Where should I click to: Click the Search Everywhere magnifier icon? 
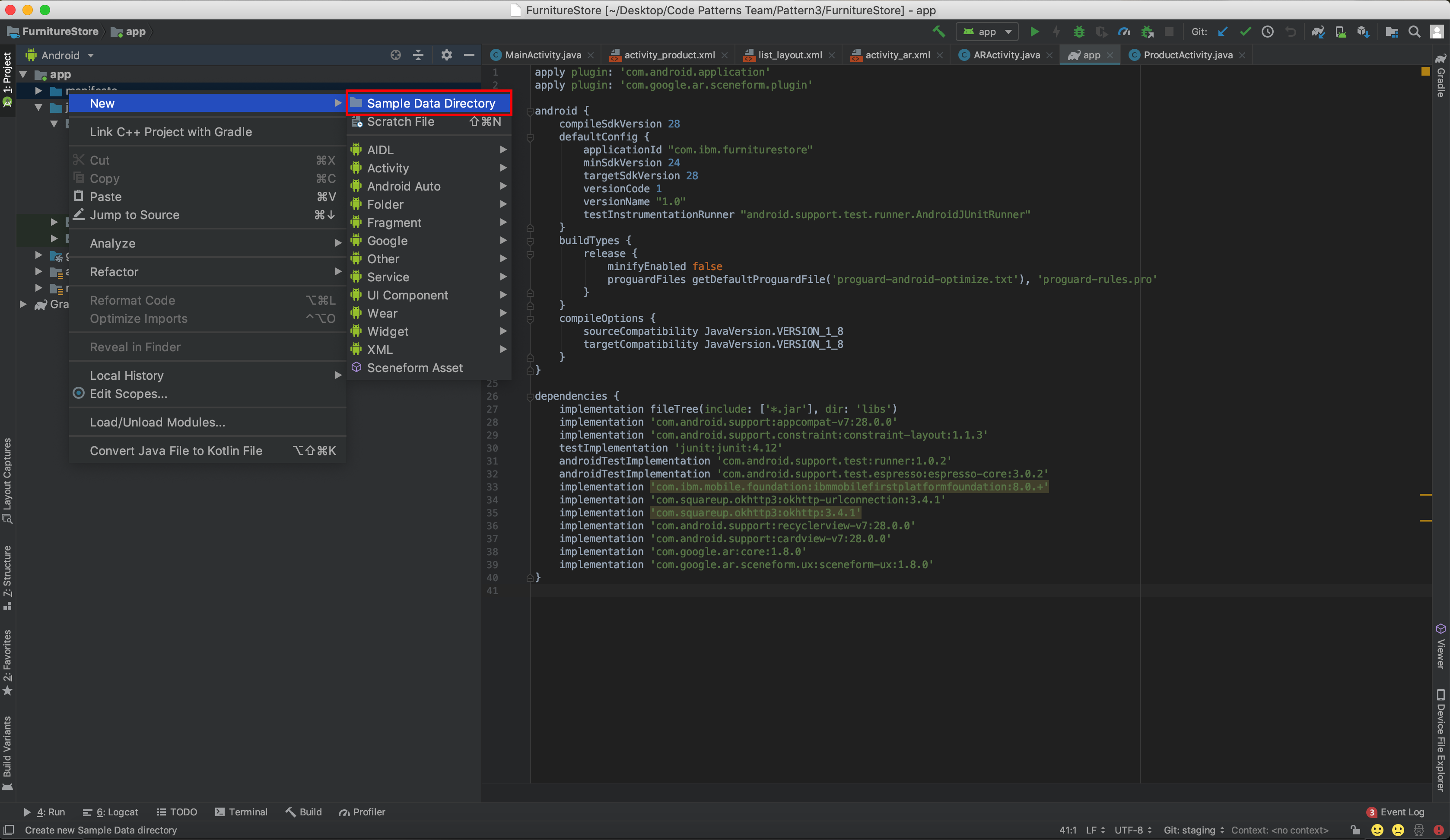(1414, 32)
